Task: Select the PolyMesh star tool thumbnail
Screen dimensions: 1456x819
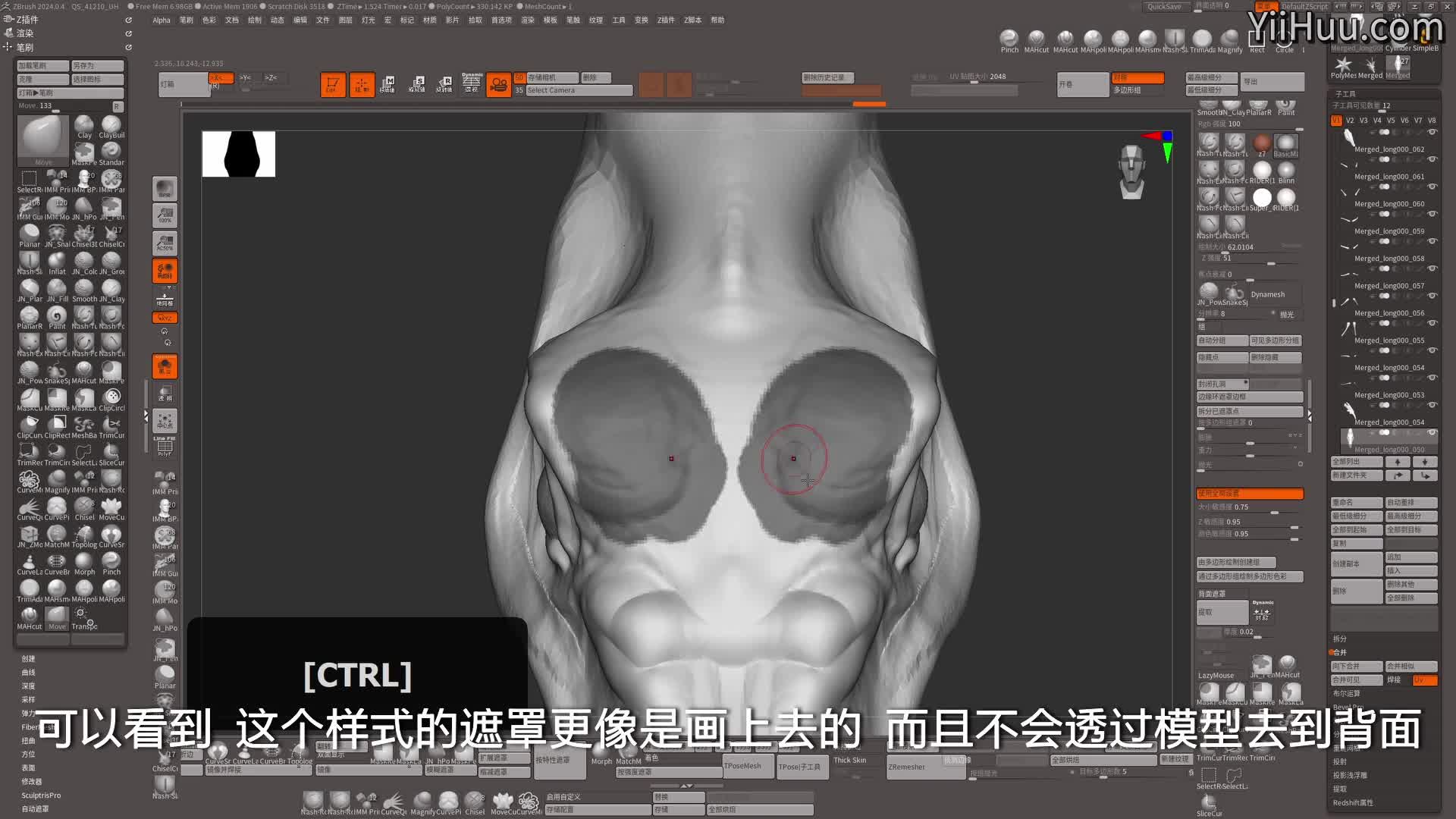Action: 1343,65
